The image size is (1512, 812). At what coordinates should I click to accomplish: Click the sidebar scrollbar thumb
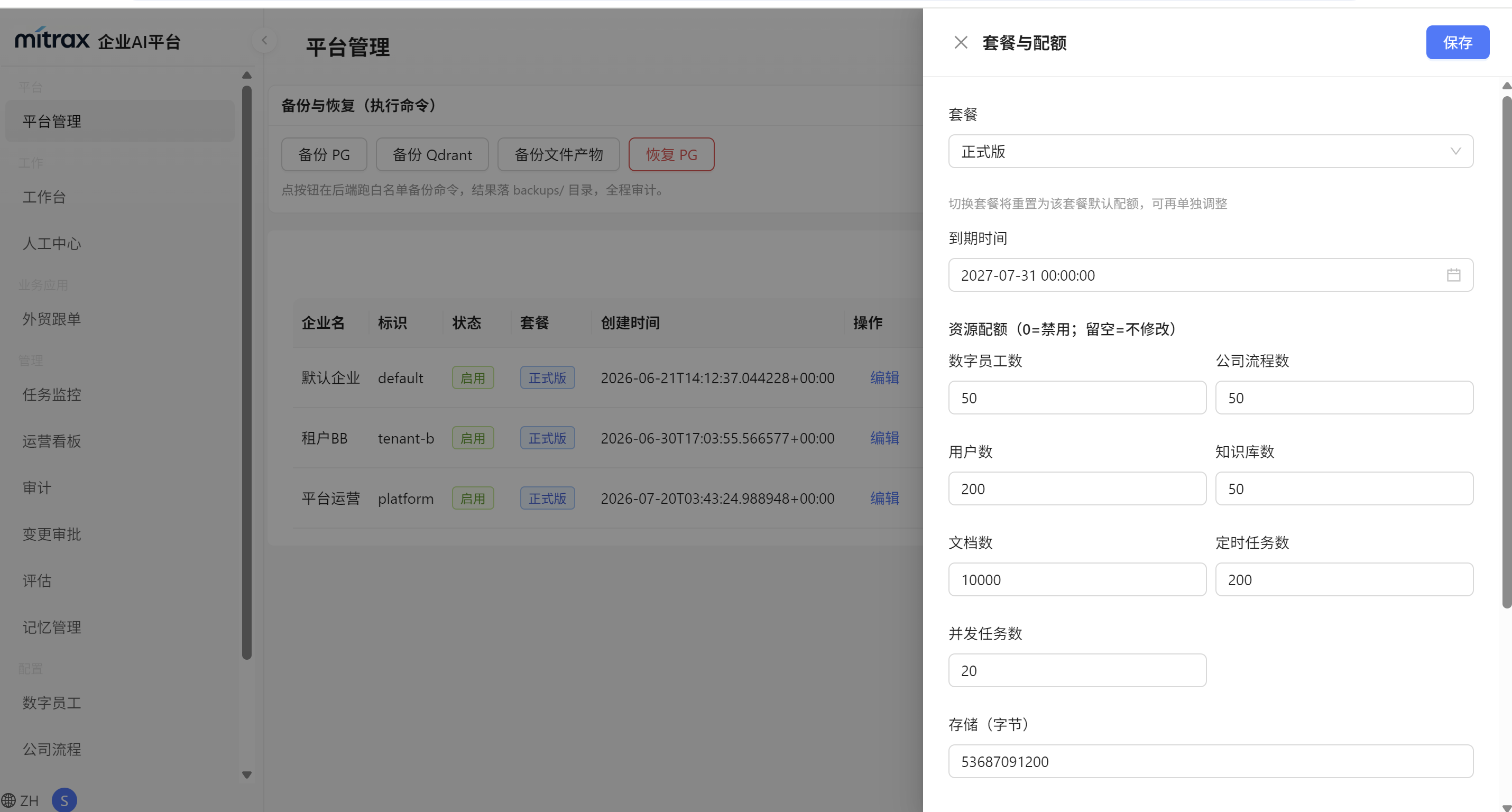point(246,372)
